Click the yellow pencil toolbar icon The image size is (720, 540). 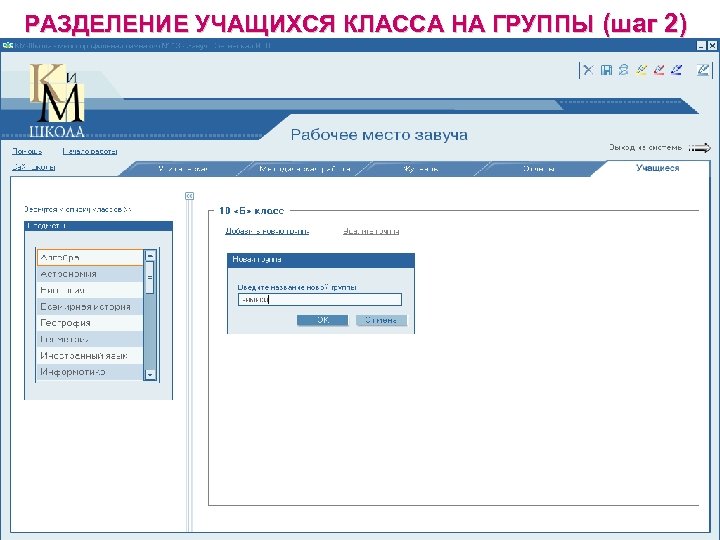pyautogui.click(x=641, y=70)
